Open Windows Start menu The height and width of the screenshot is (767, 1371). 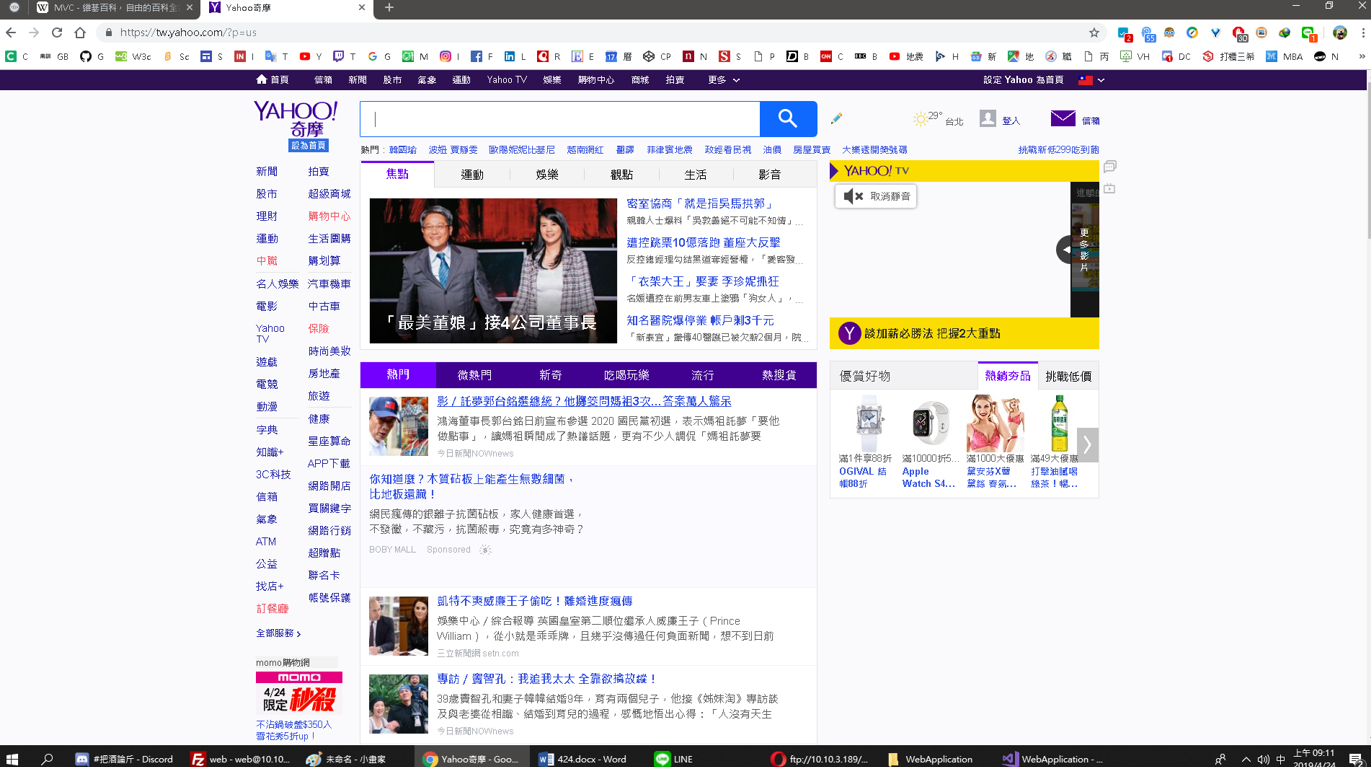13,759
